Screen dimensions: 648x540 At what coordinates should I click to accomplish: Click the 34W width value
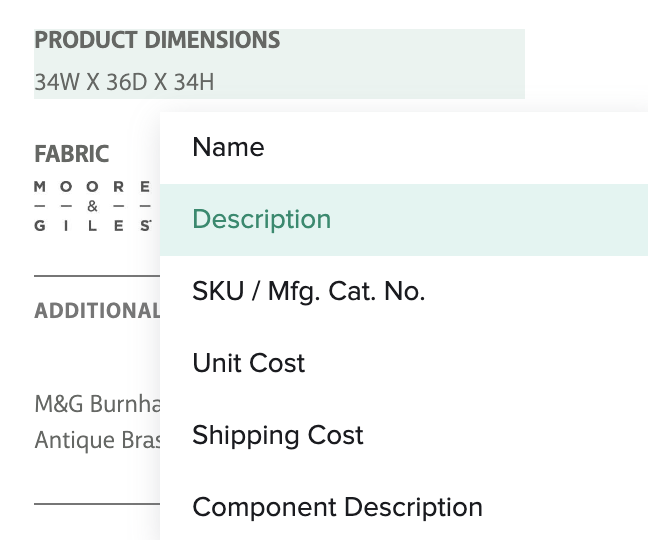coord(56,82)
